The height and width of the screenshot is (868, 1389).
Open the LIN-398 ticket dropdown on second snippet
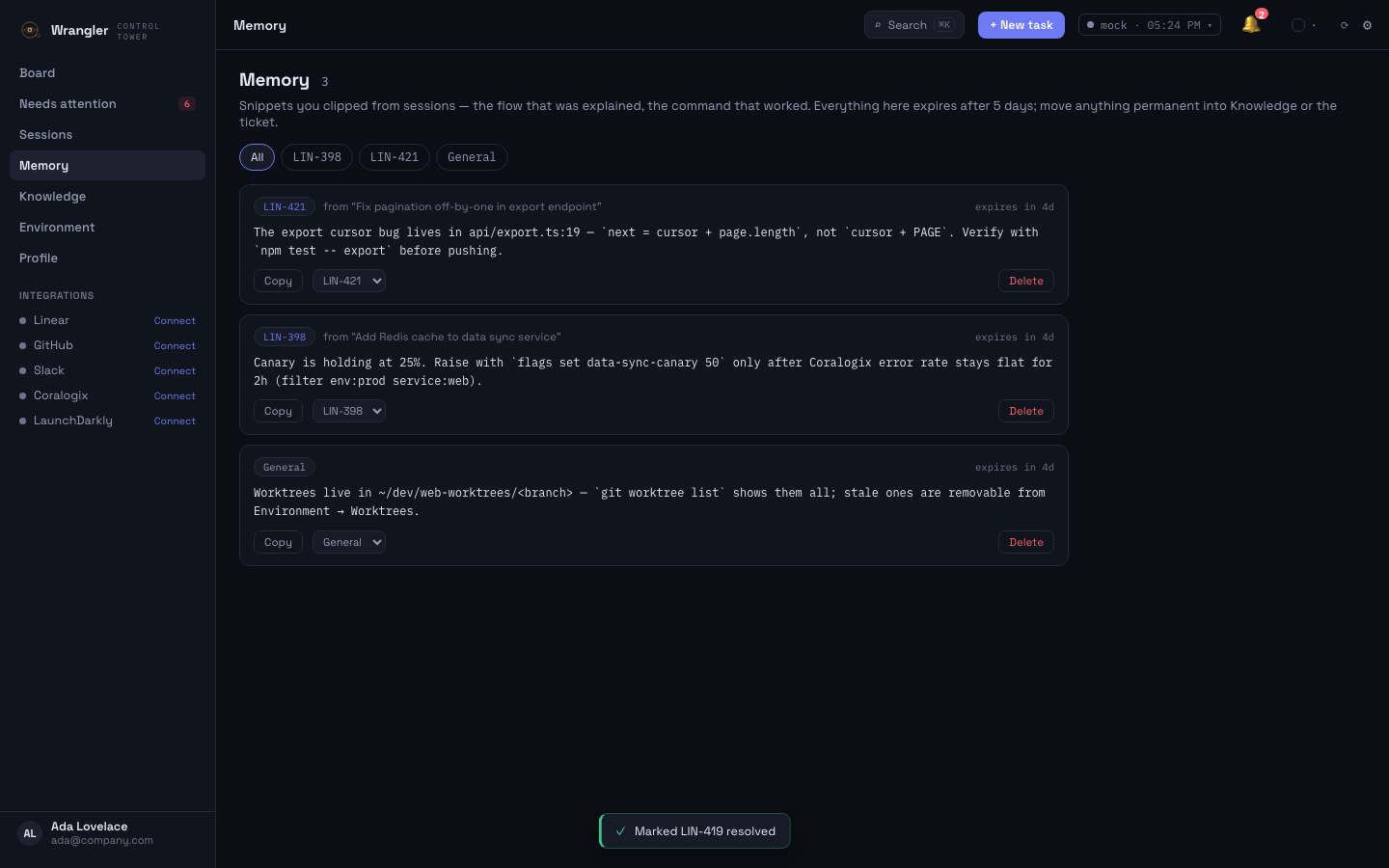pos(349,411)
